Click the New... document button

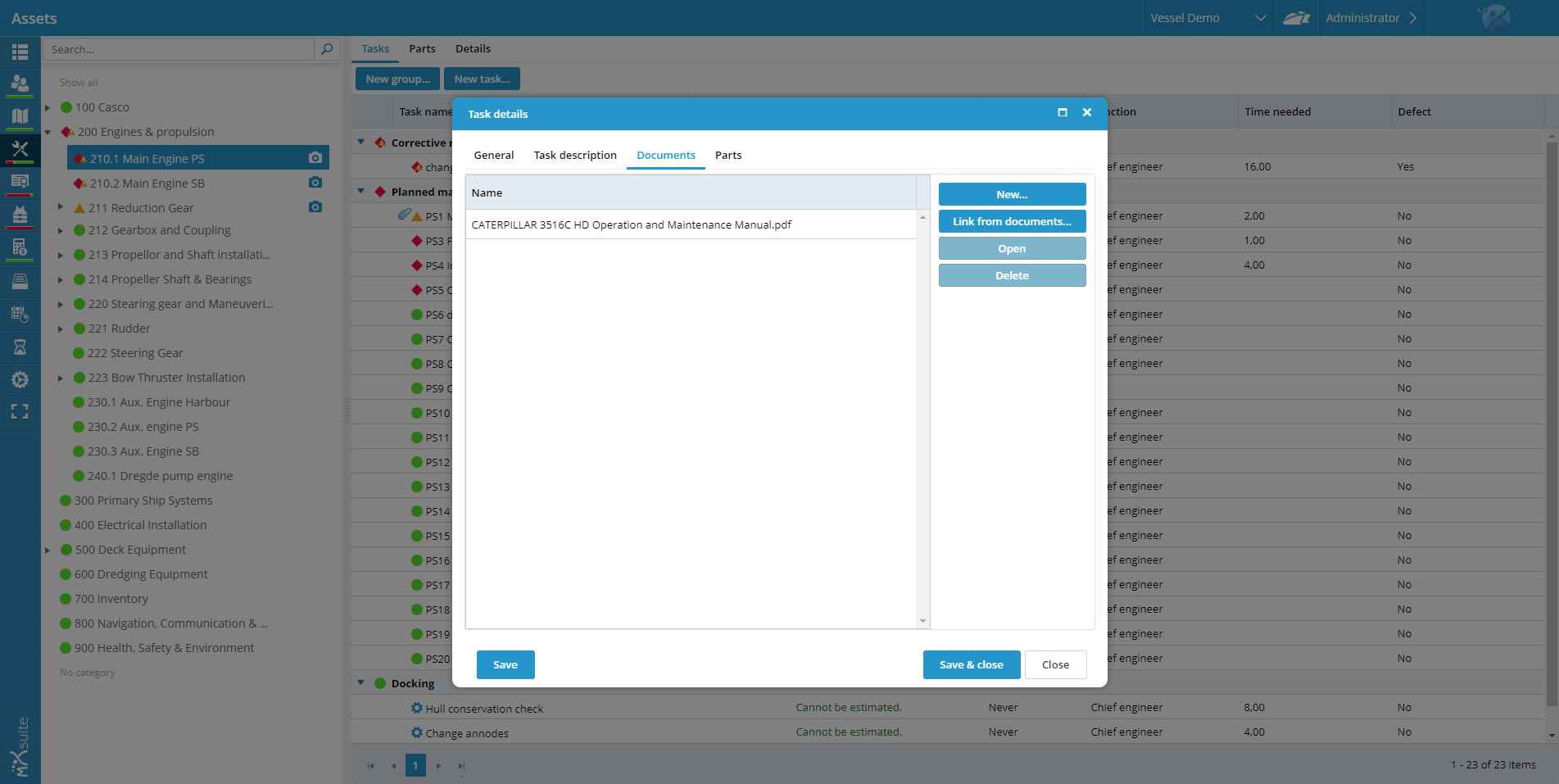coord(1012,194)
